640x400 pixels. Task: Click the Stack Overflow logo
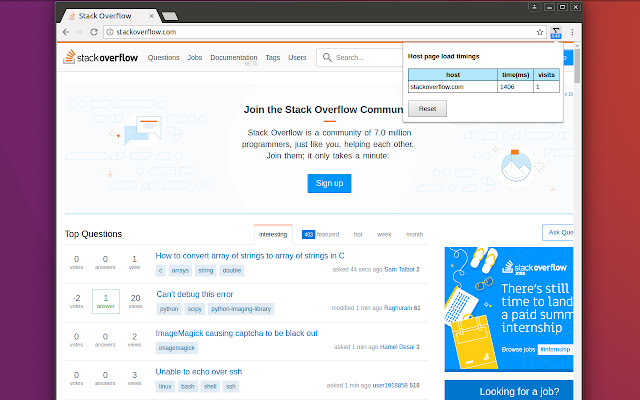point(100,57)
